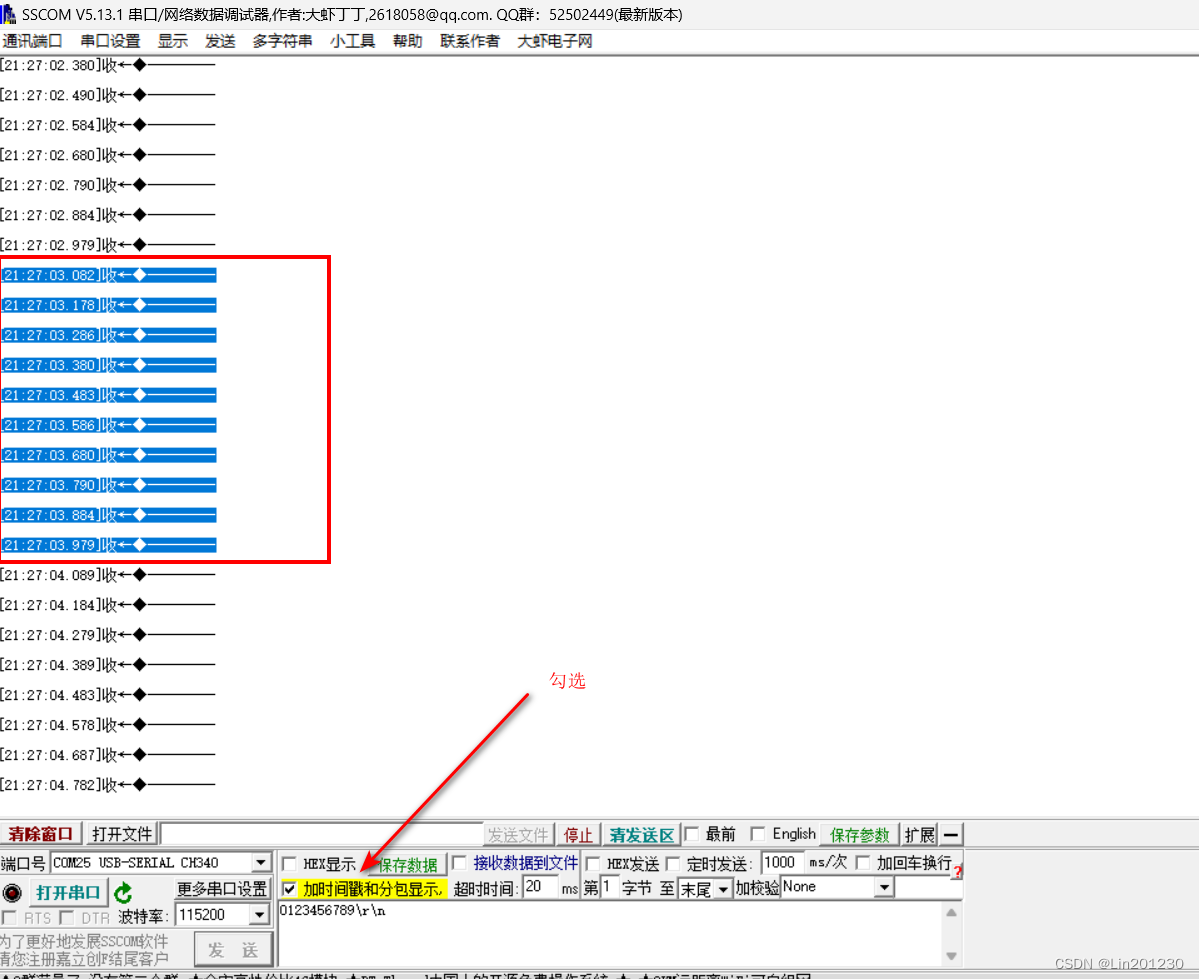Open the COM25 port selection dropdown
This screenshot has height=979, width=1199.
click(260, 862)
